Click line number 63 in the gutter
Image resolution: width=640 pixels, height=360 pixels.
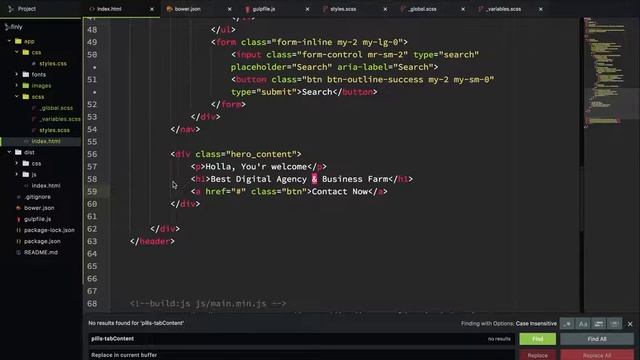coord(92,241)
